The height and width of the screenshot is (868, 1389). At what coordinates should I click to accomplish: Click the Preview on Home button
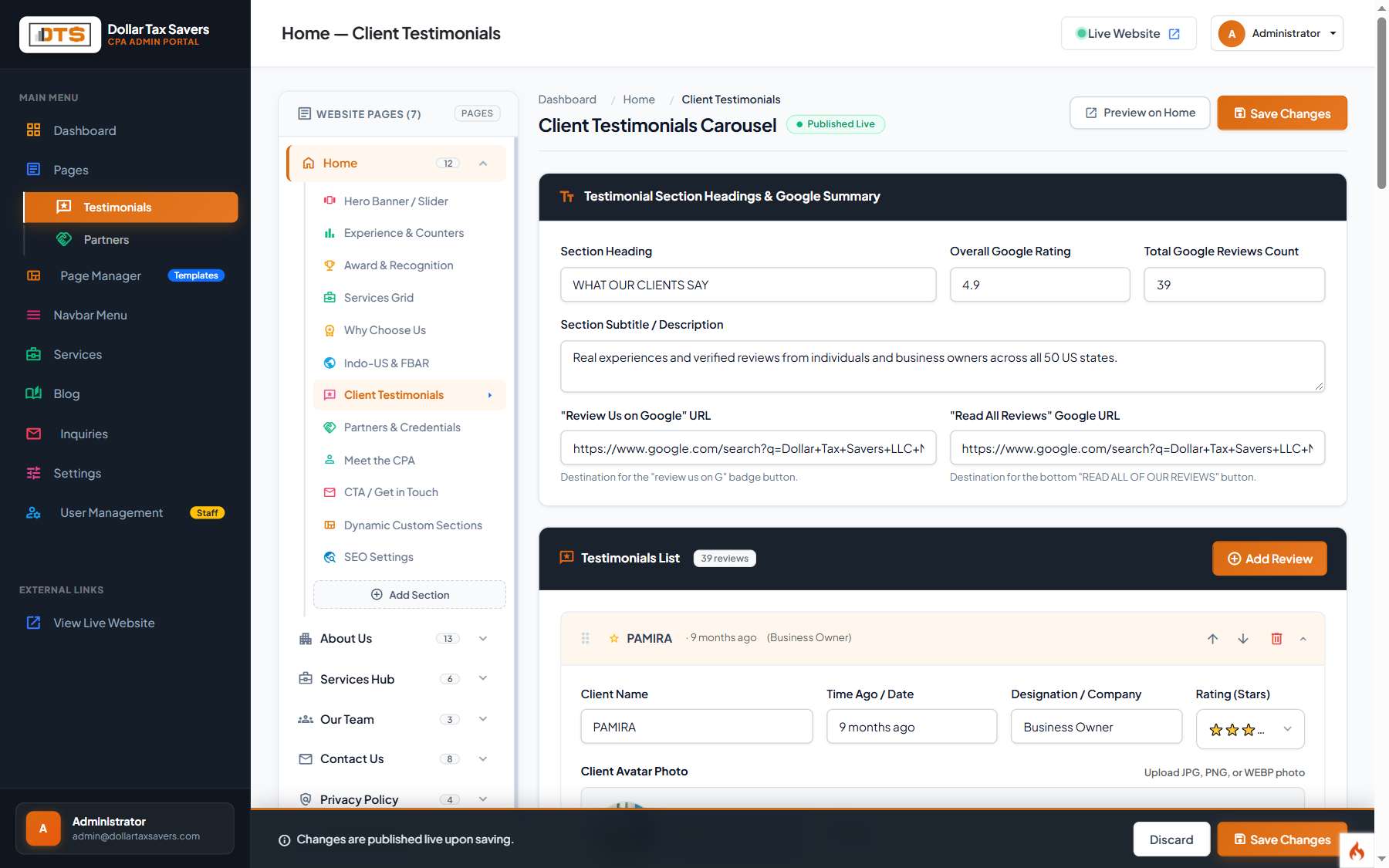pos(1140,113)
